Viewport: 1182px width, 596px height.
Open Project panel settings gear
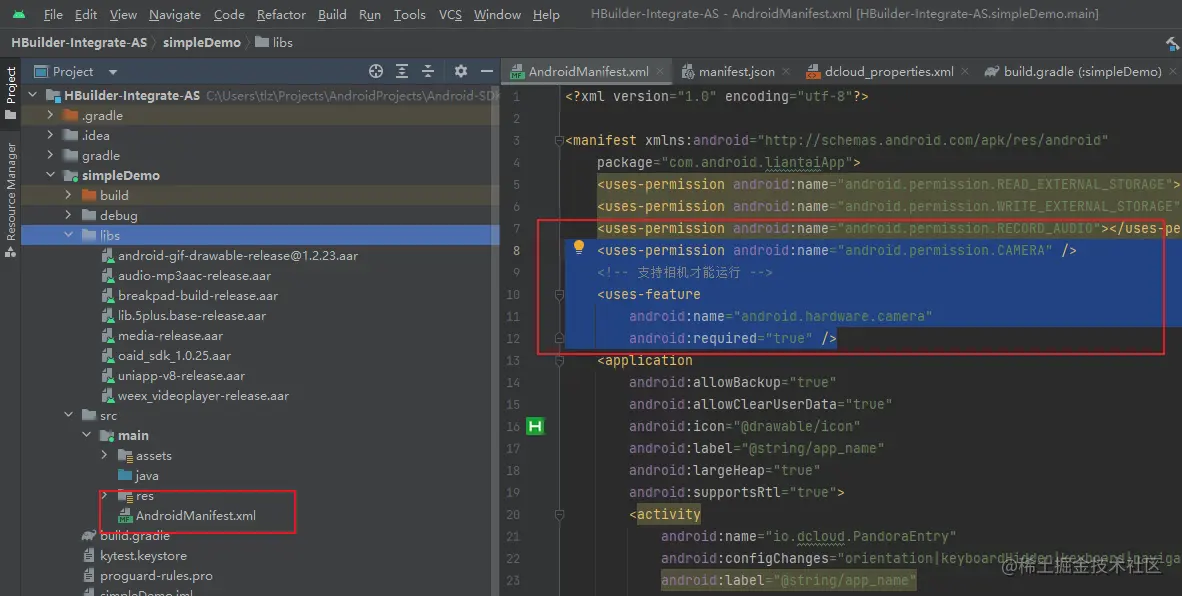pyautogui.click(x=461, y=72)
